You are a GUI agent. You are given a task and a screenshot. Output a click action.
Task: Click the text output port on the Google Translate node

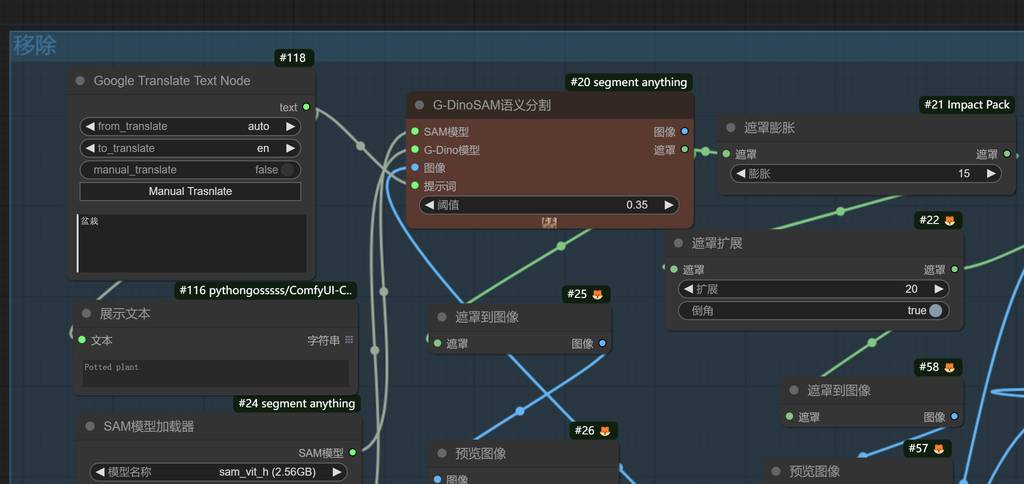click(306, 107)
